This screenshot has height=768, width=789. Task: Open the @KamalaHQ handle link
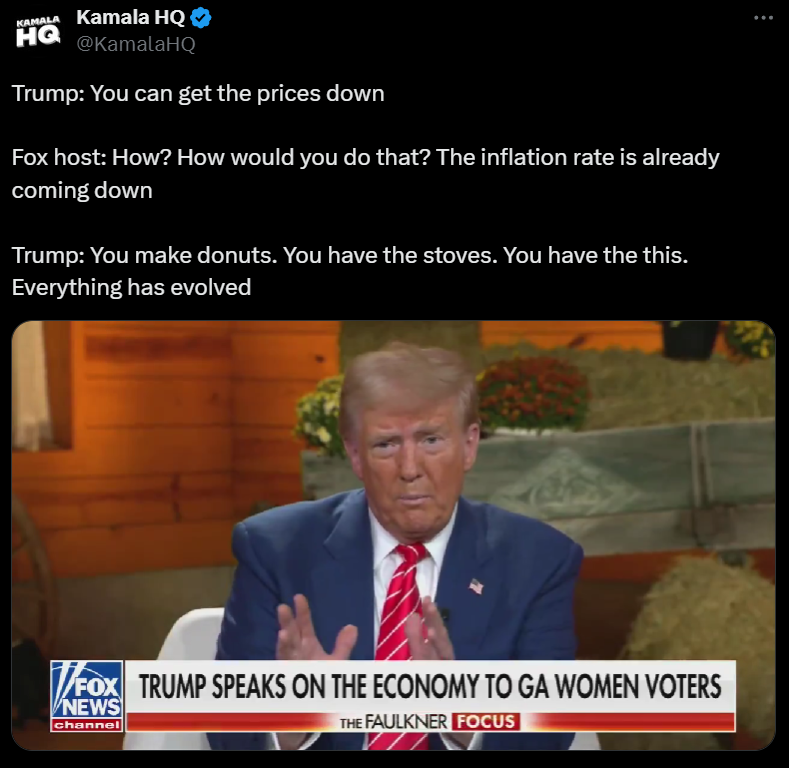pyautogui.click(x=136, y=44)
